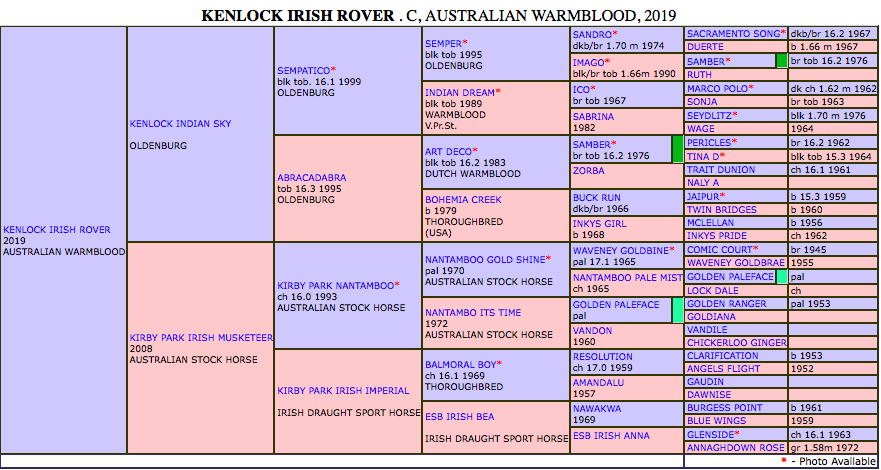Screen dimensions: 881x470
Task: Click the photo asterisk after SACRAMENTO SONG
Action: click(783, 33)
